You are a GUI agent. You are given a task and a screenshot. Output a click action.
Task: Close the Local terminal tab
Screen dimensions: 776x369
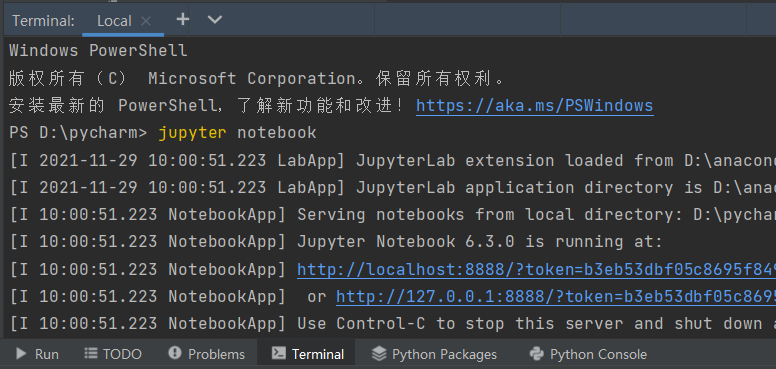[x=146, y=21]
